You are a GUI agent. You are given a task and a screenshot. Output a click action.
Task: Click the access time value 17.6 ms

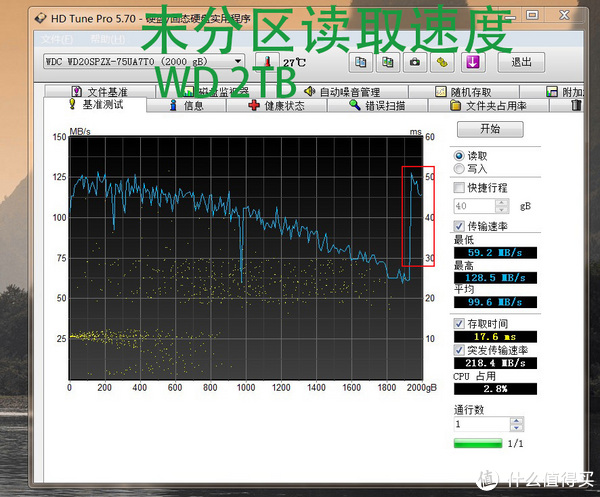495,337
